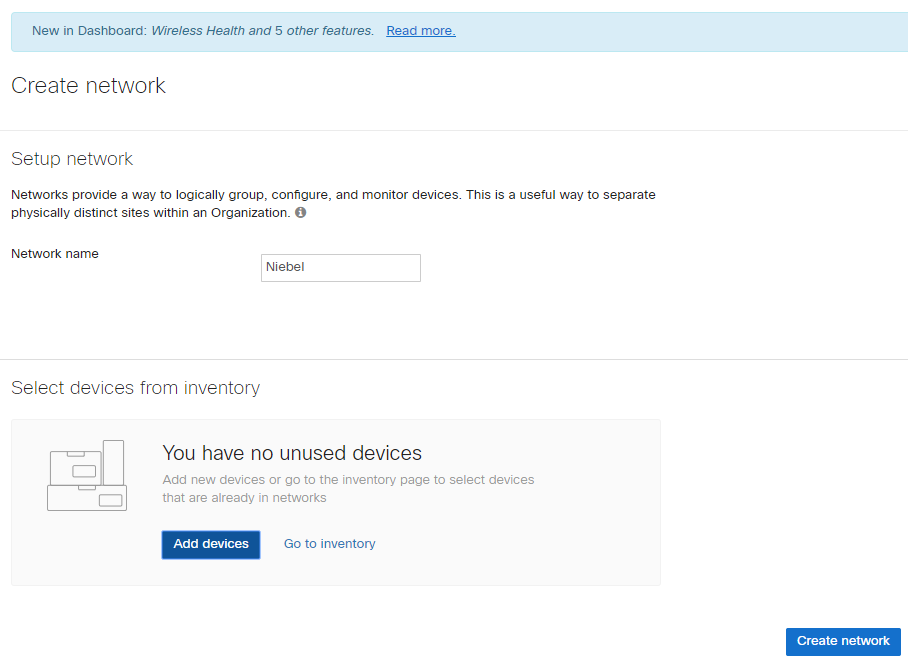Click the "physically distinct sites" text line
The image size is (908, 668).
point(150,213)
